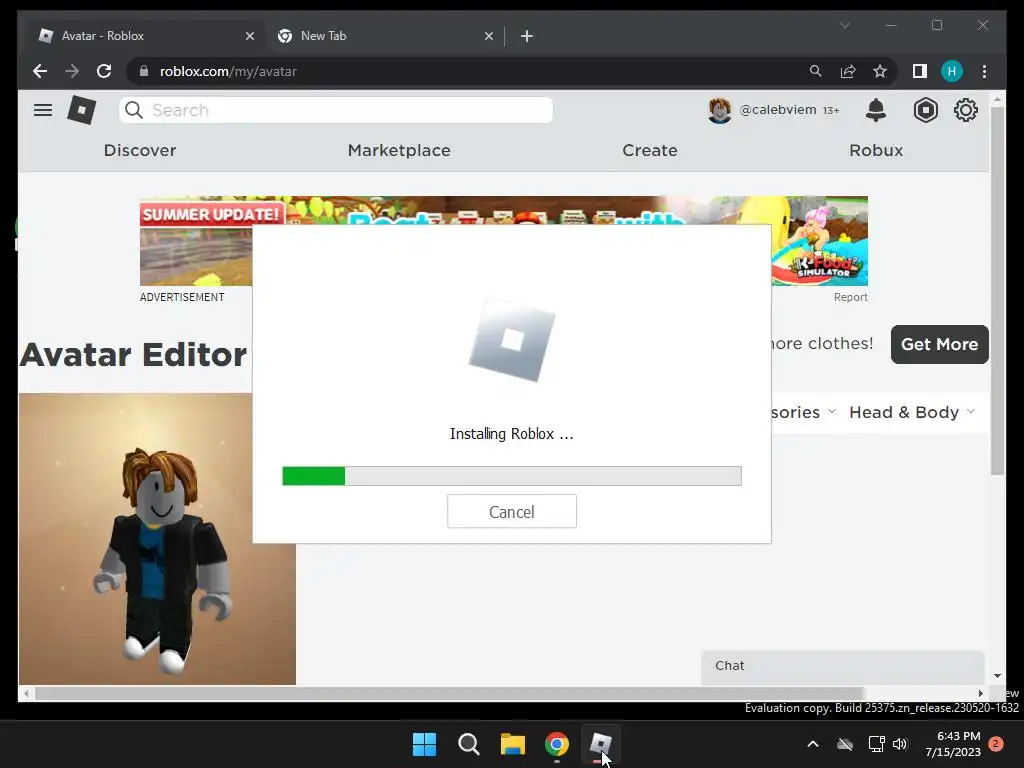Viewport: 1024px width, 768px height.
Task: Close the New Tab tab
Action: tap(488, 36)
